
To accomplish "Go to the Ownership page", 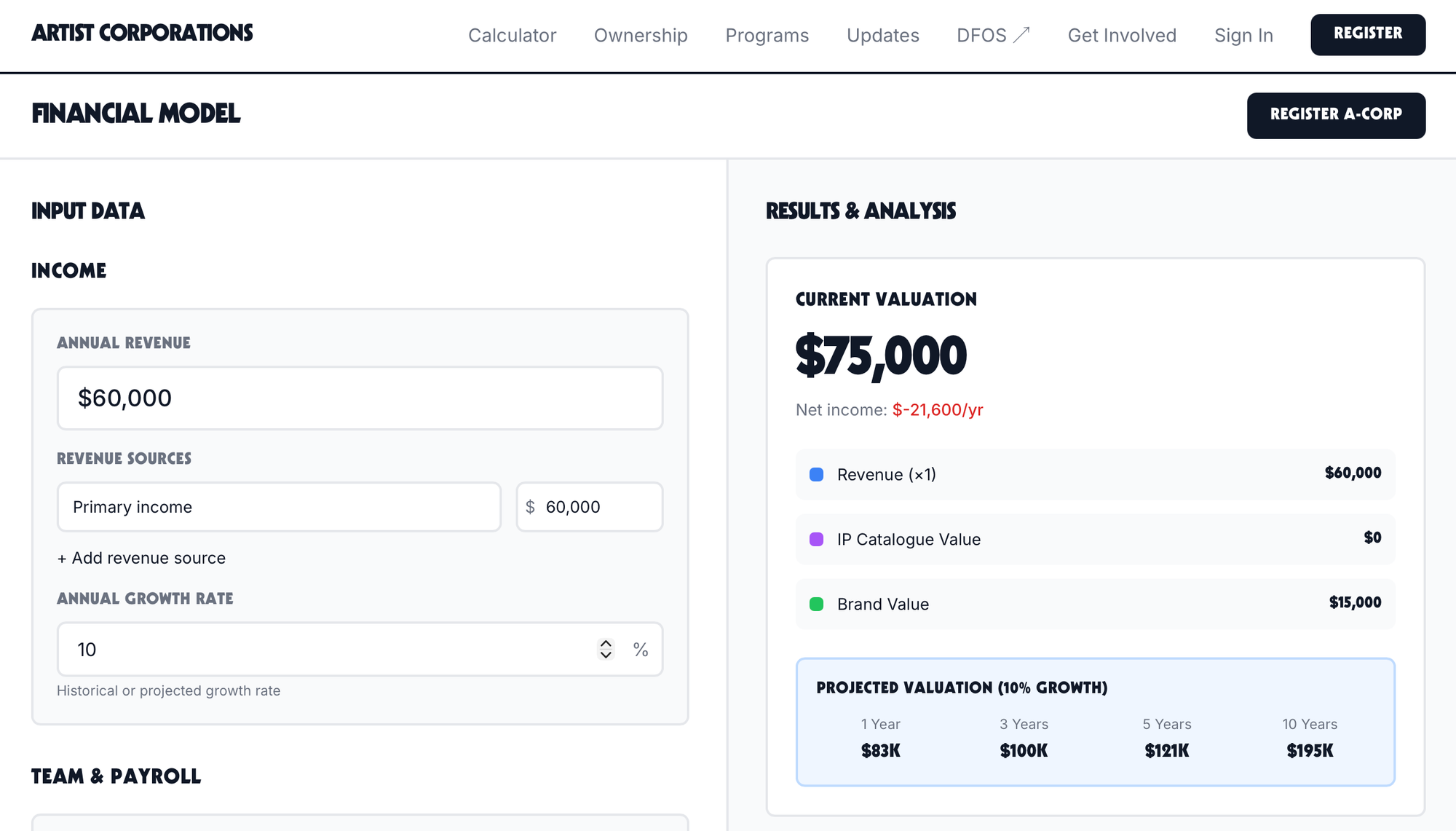I will (x=641, y=35).
